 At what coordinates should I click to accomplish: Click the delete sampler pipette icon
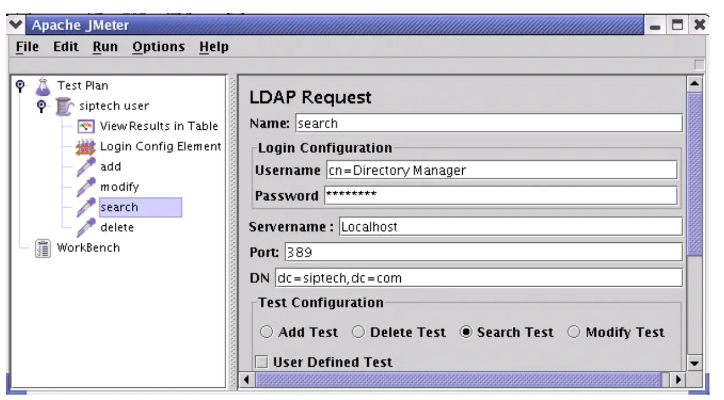pos(86,228)
